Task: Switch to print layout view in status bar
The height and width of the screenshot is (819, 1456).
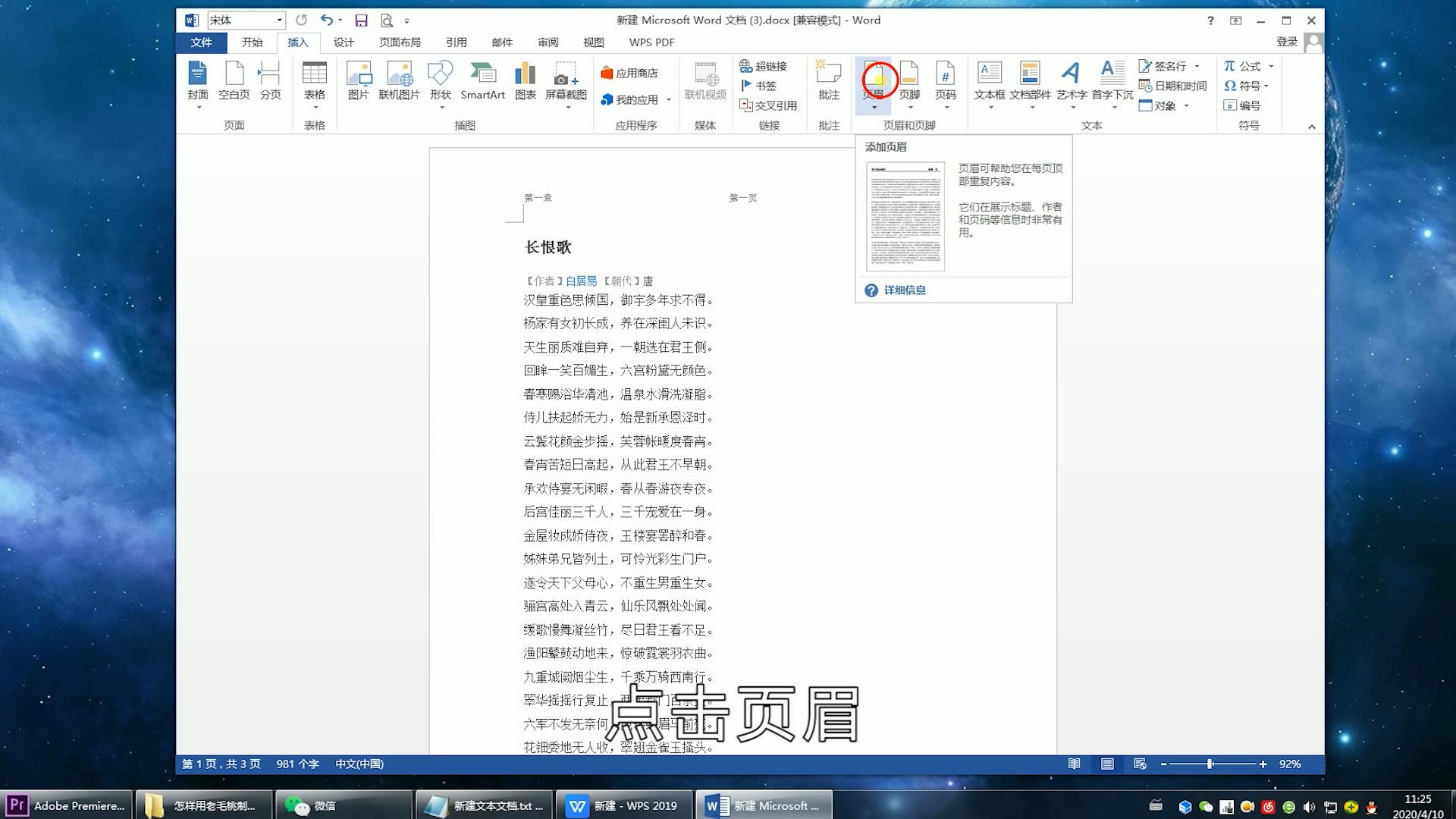Action: click(1107, 764)
